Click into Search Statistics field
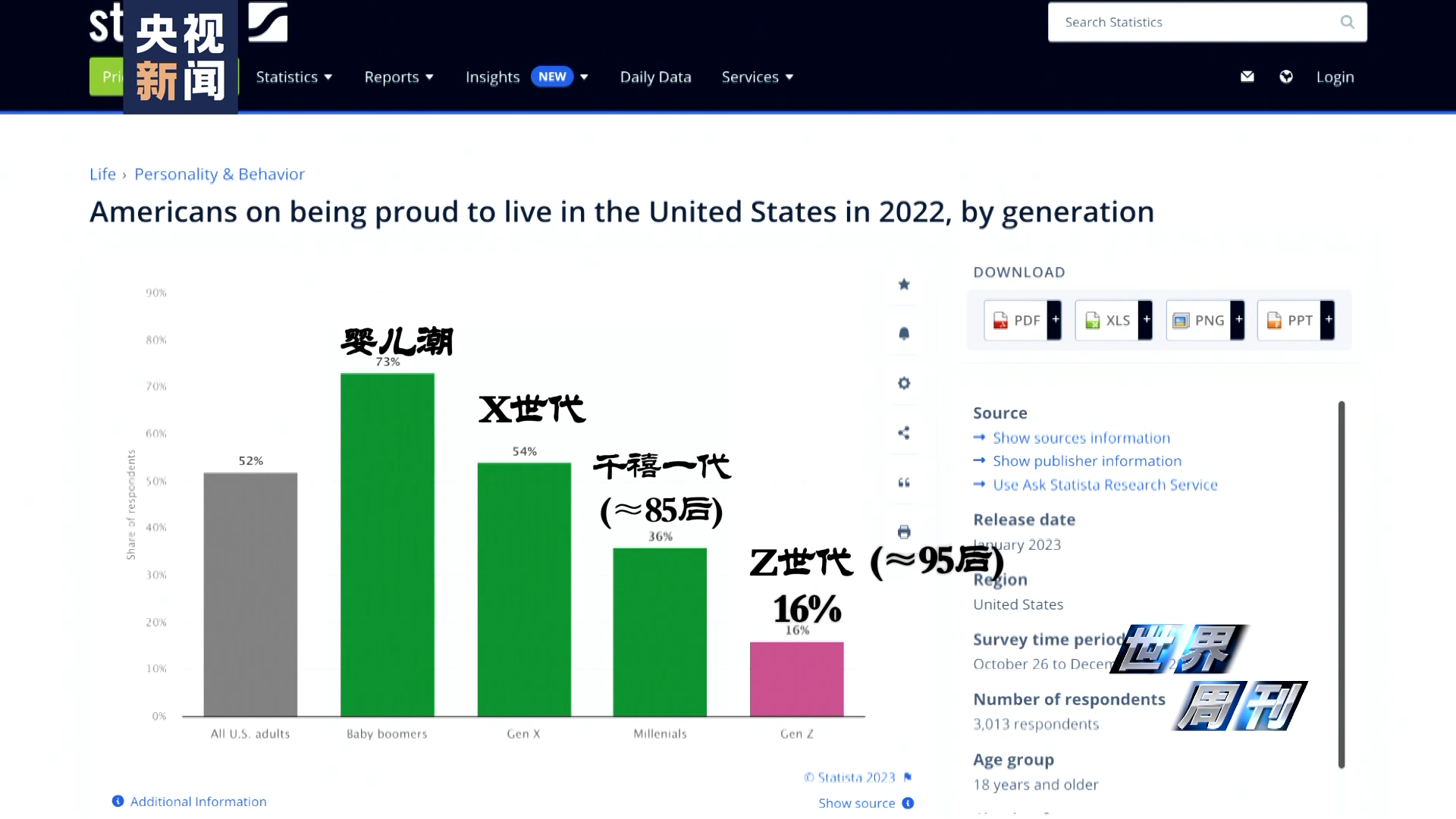Viewport: 1456px width, 819px height. [x=1191, y=22]
